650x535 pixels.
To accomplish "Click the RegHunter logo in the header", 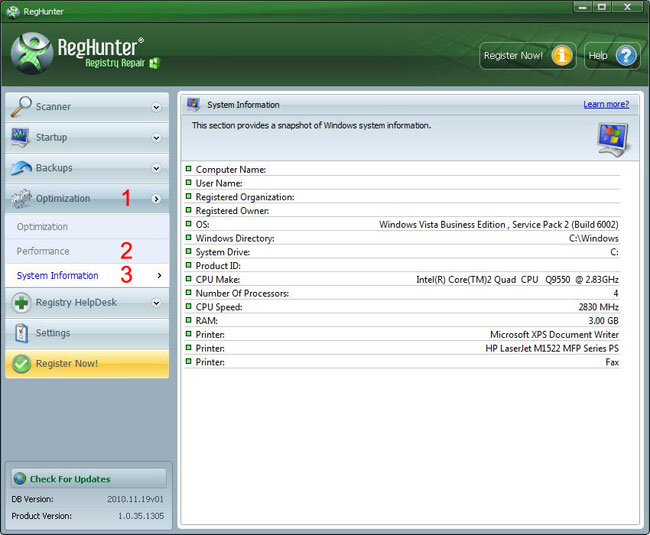I will pos(32,56).
